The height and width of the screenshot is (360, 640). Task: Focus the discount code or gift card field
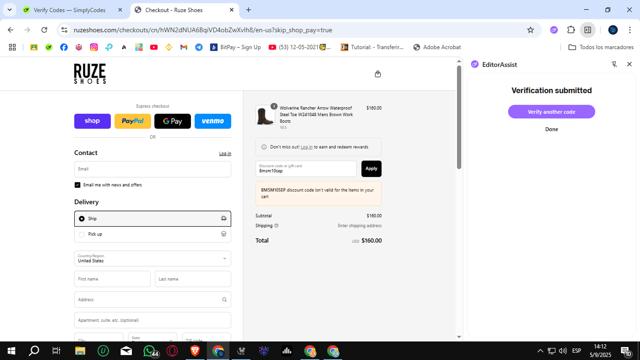[306, 169]
